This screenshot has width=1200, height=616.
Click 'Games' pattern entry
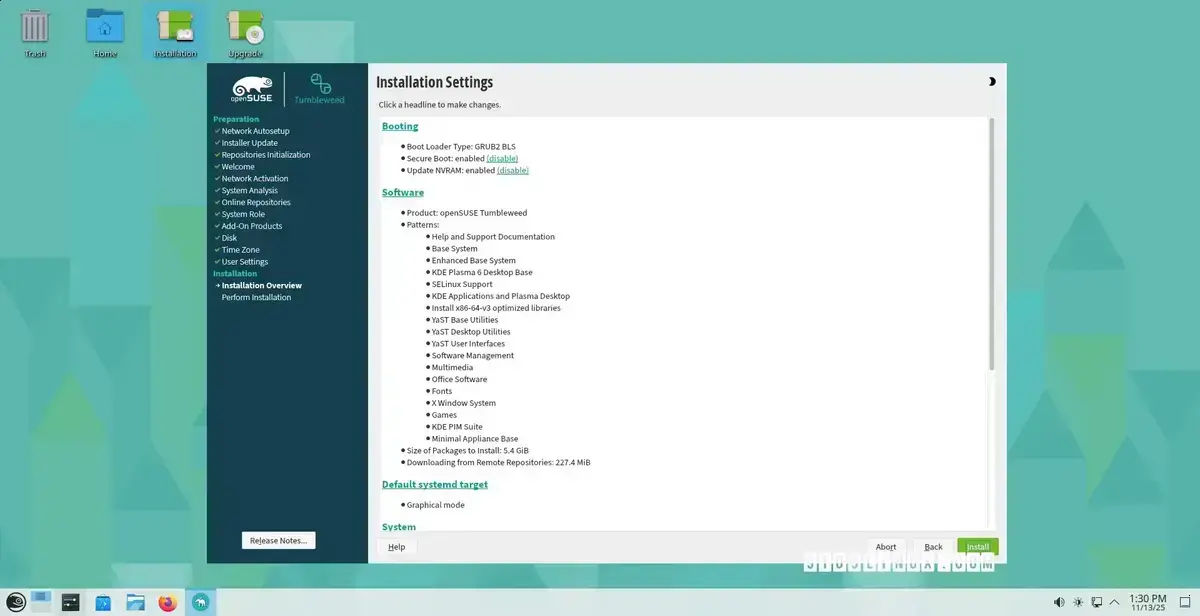pyautogui.click(x=444, y=415)
